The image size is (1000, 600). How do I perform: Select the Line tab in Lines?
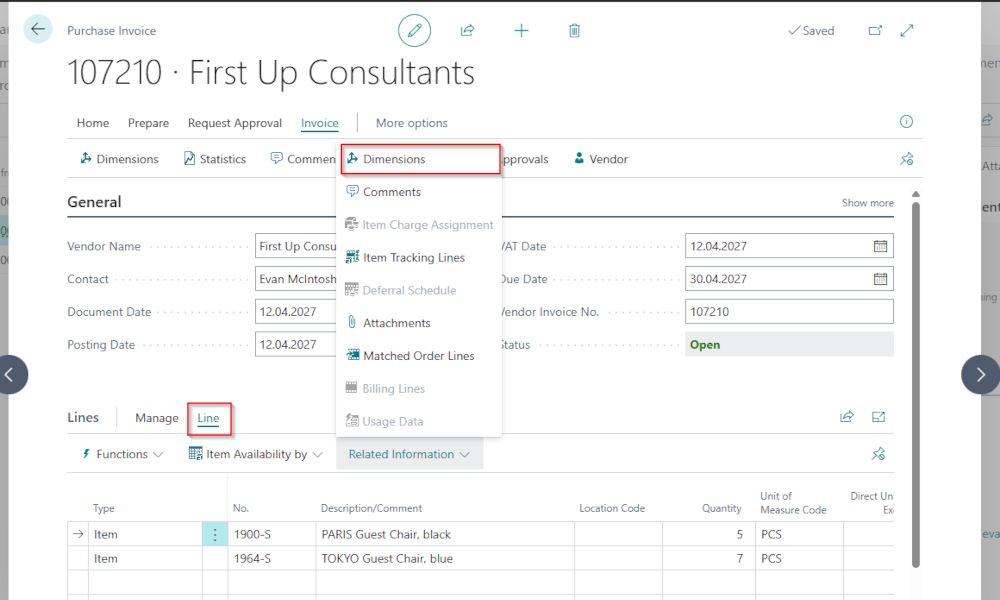[209, 418]
